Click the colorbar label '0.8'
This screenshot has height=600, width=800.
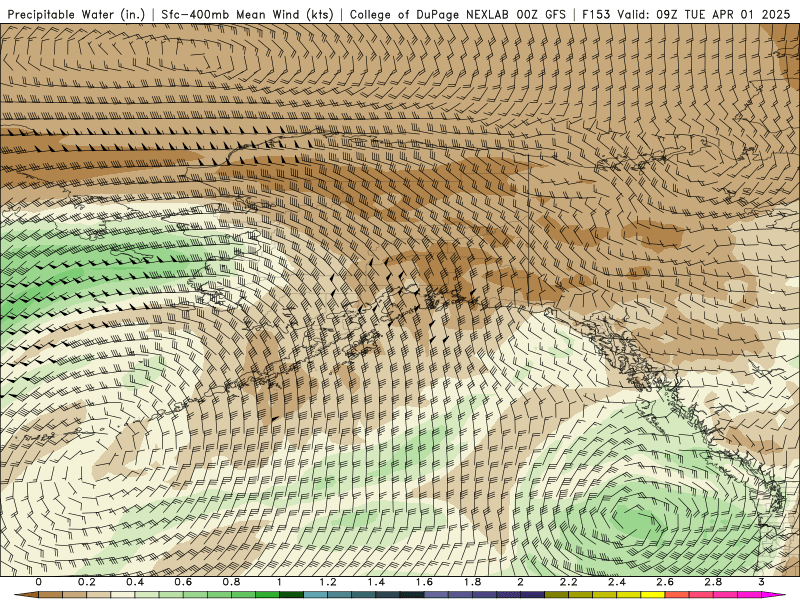(x=232, y=582)
